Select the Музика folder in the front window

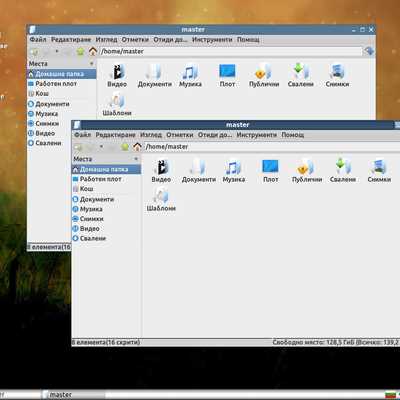click(x=234, y=171)
